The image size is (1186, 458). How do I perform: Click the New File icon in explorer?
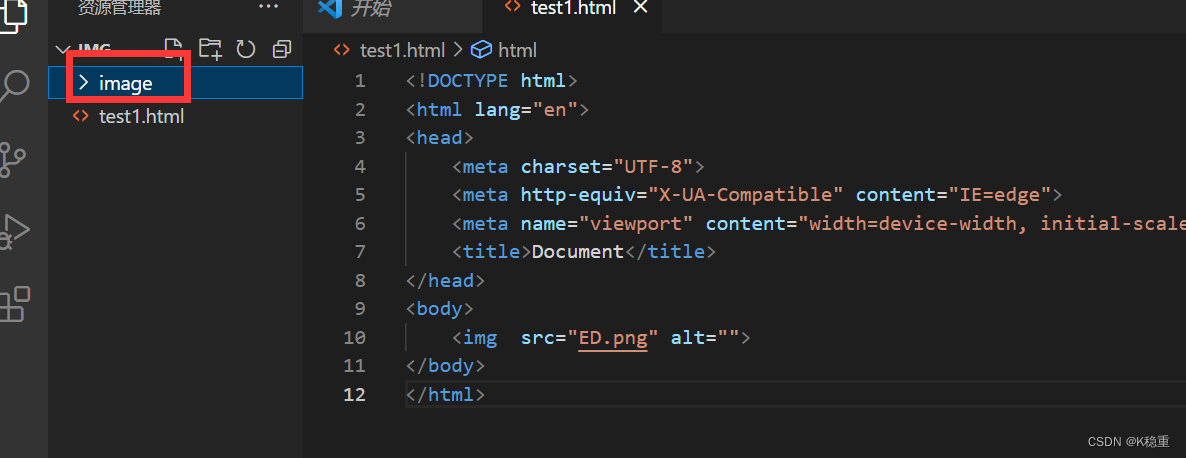coord(174,48)
